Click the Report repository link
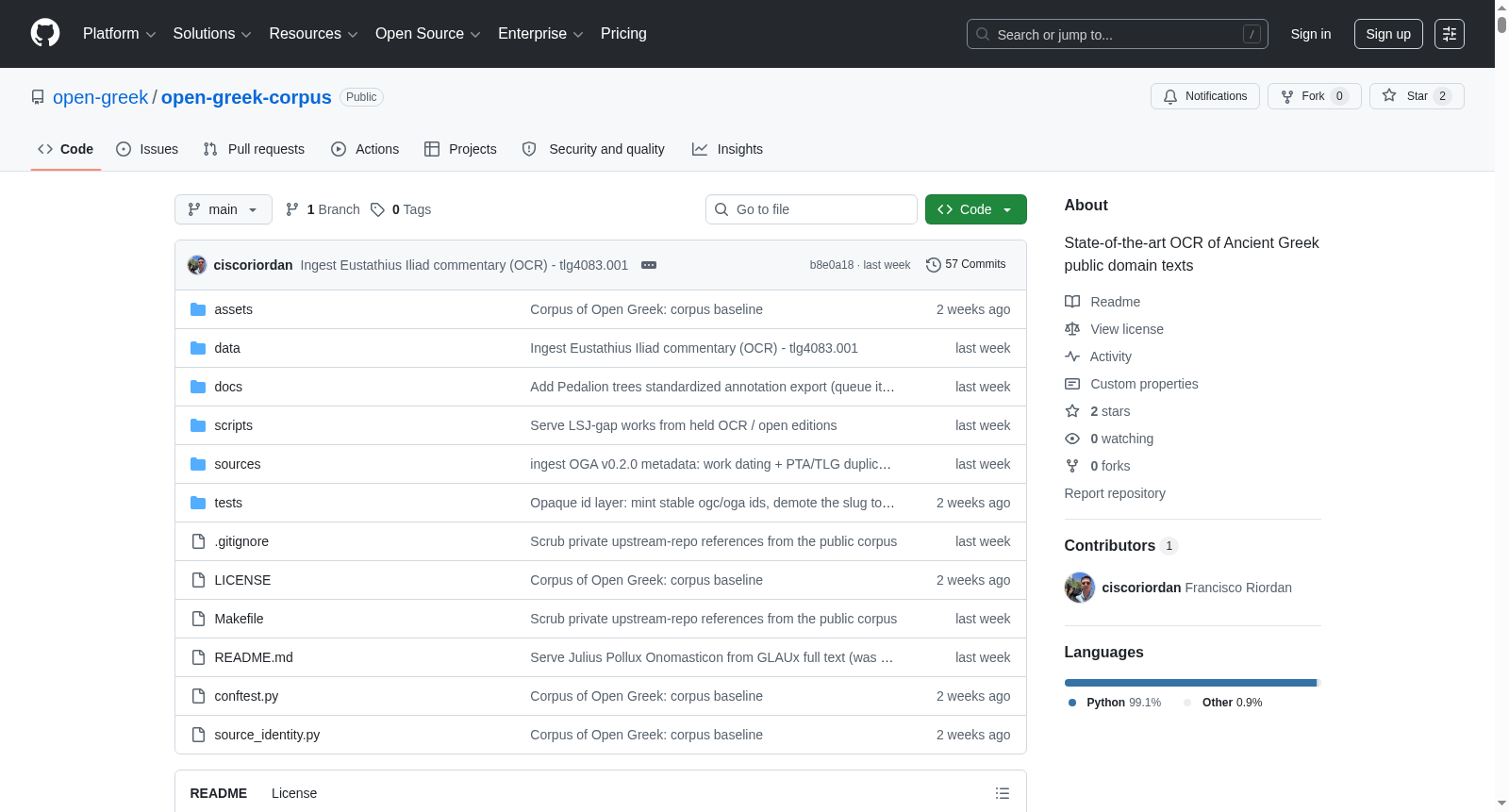The height and width of the screenshot is (812, 1509). [1115, 493]
